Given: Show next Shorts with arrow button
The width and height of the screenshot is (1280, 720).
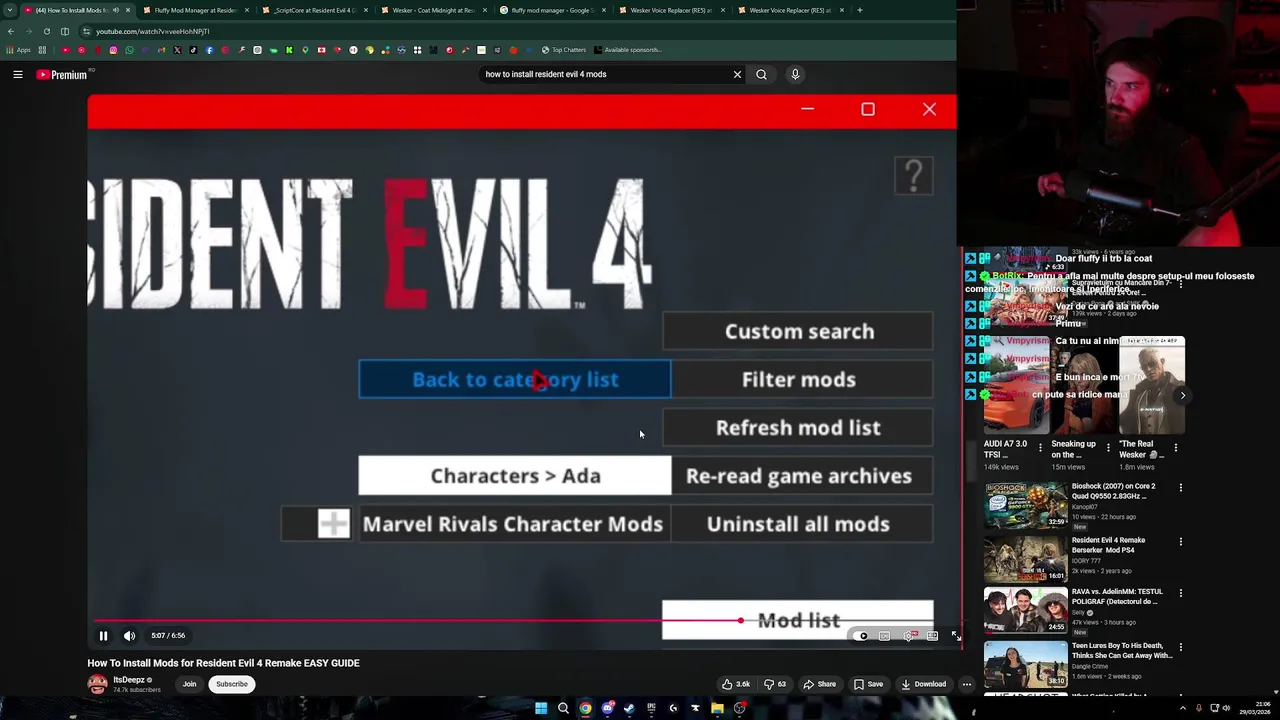Looking at the screenshot, I should tap(1182, 395).
